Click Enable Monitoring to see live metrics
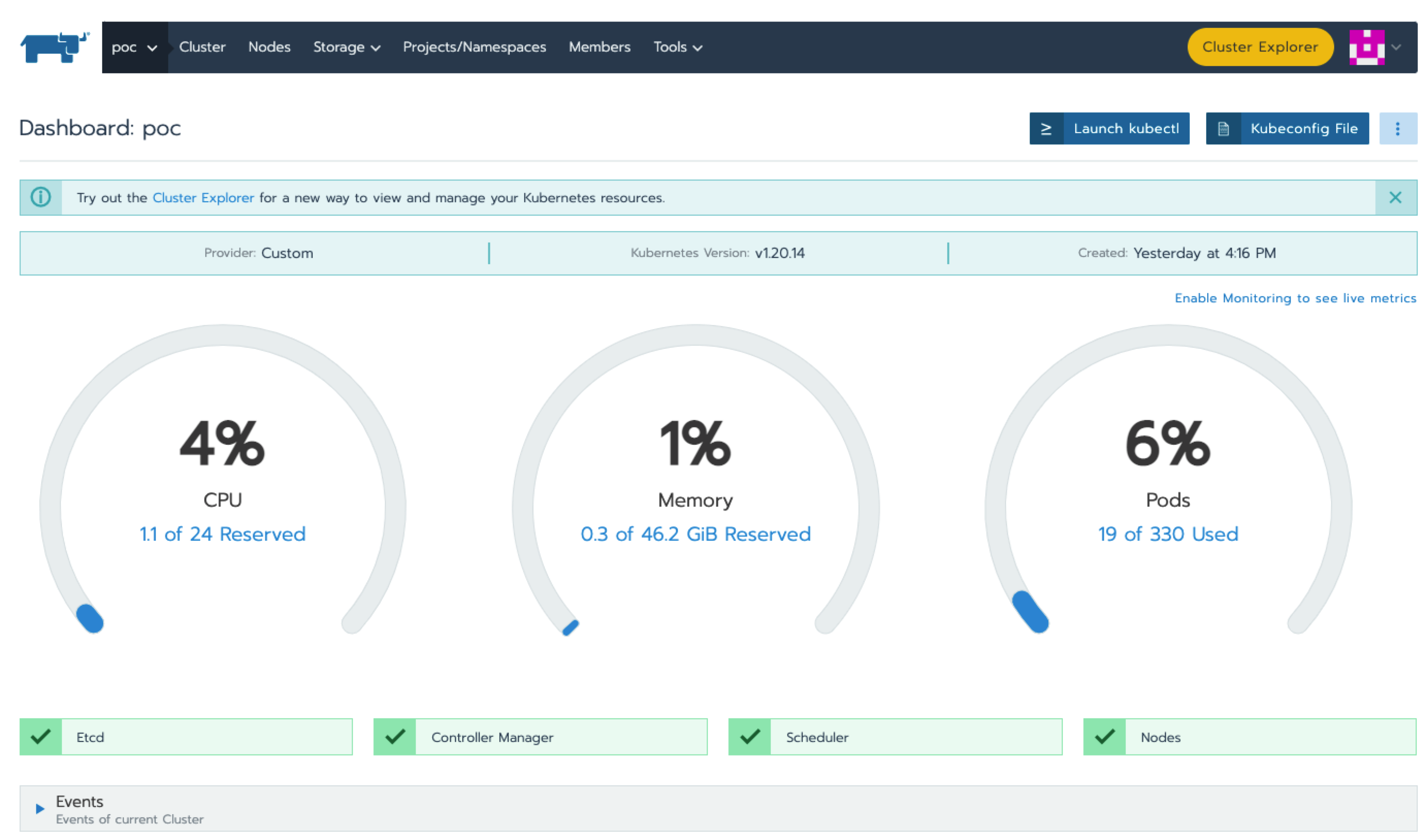The image size is (1426, 840). point(1295,298)
